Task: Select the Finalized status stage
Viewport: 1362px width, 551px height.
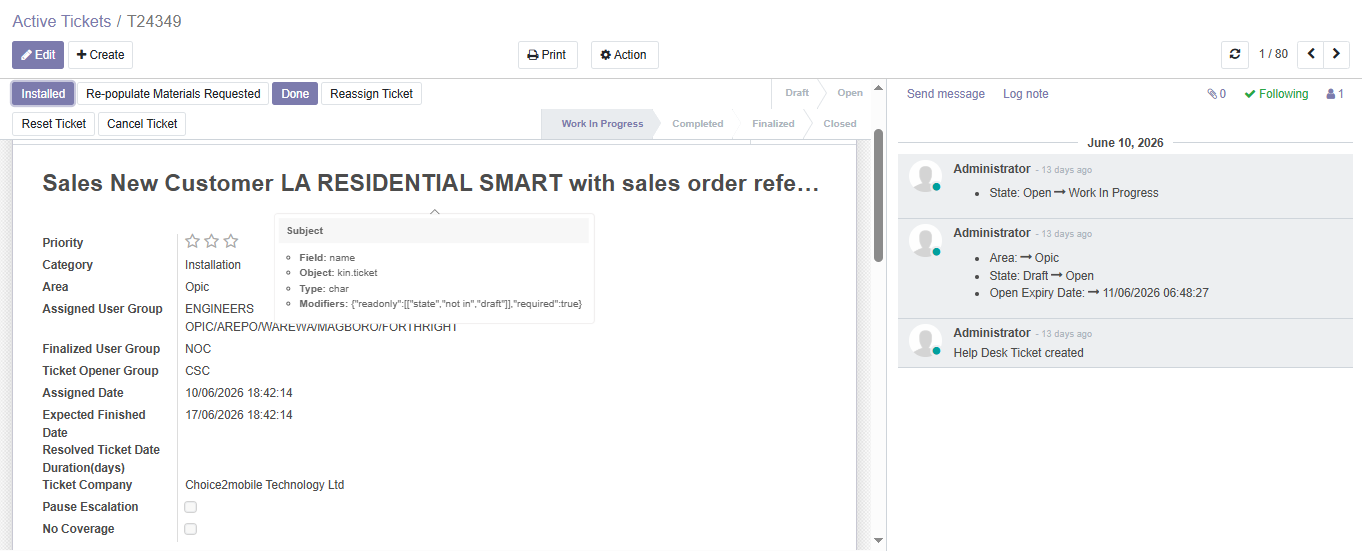Action: click(x=773, y=124)
